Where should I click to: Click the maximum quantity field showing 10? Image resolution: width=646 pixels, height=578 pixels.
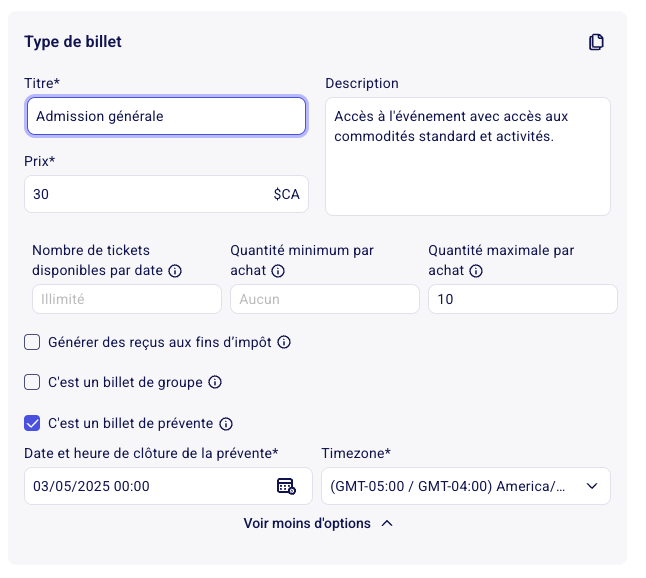[523, 299]
